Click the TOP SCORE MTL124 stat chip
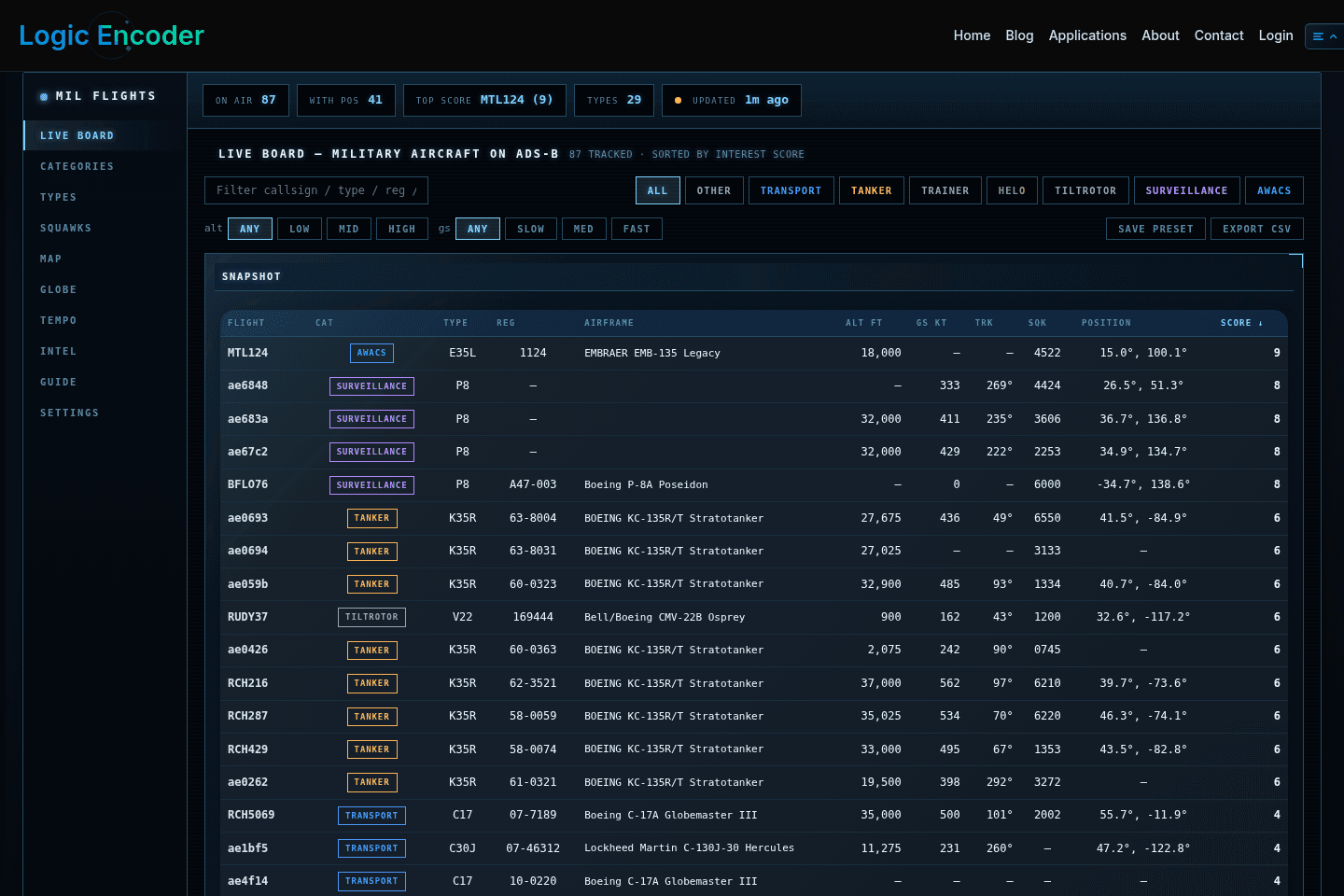This screenshot has width=1344, height=896. click(x=484, y=100)
